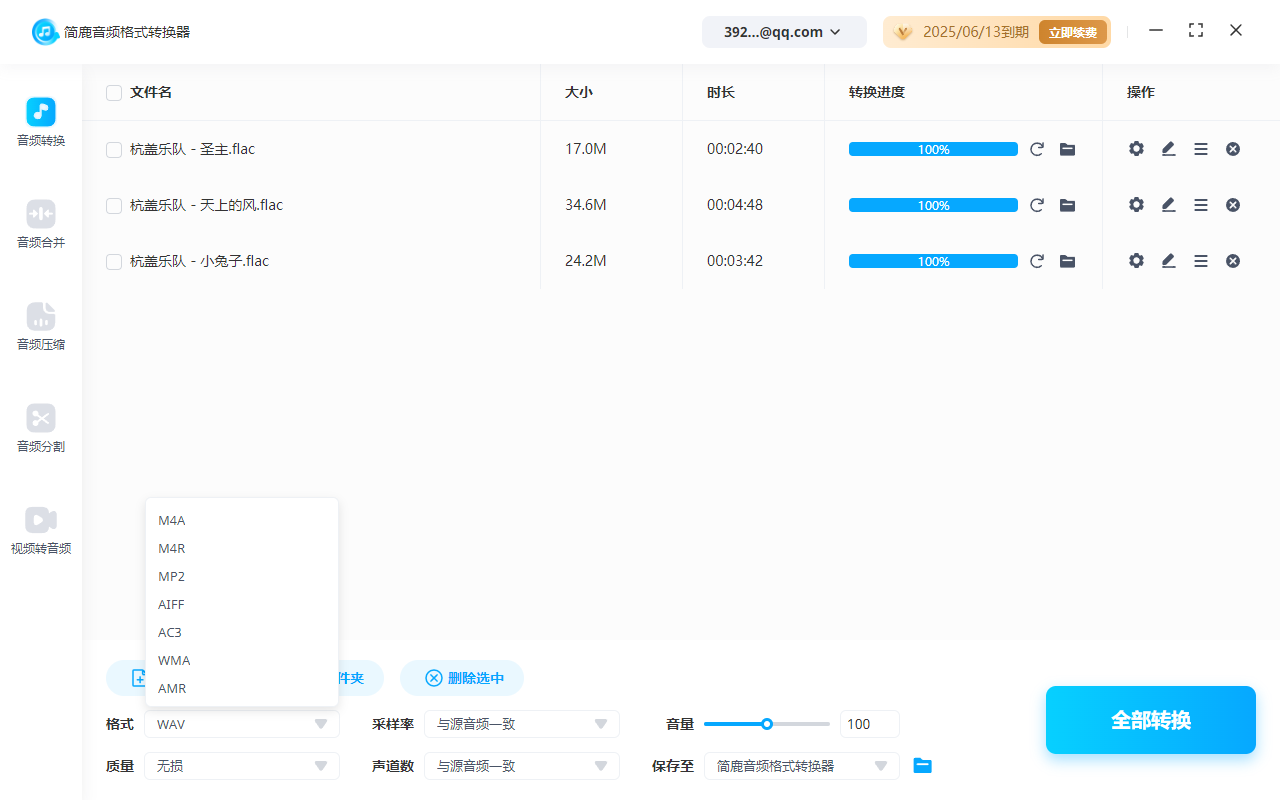Open settings gear for 小兔子.flac
The image size is (1280, 800).
[x=1136, y=261]
